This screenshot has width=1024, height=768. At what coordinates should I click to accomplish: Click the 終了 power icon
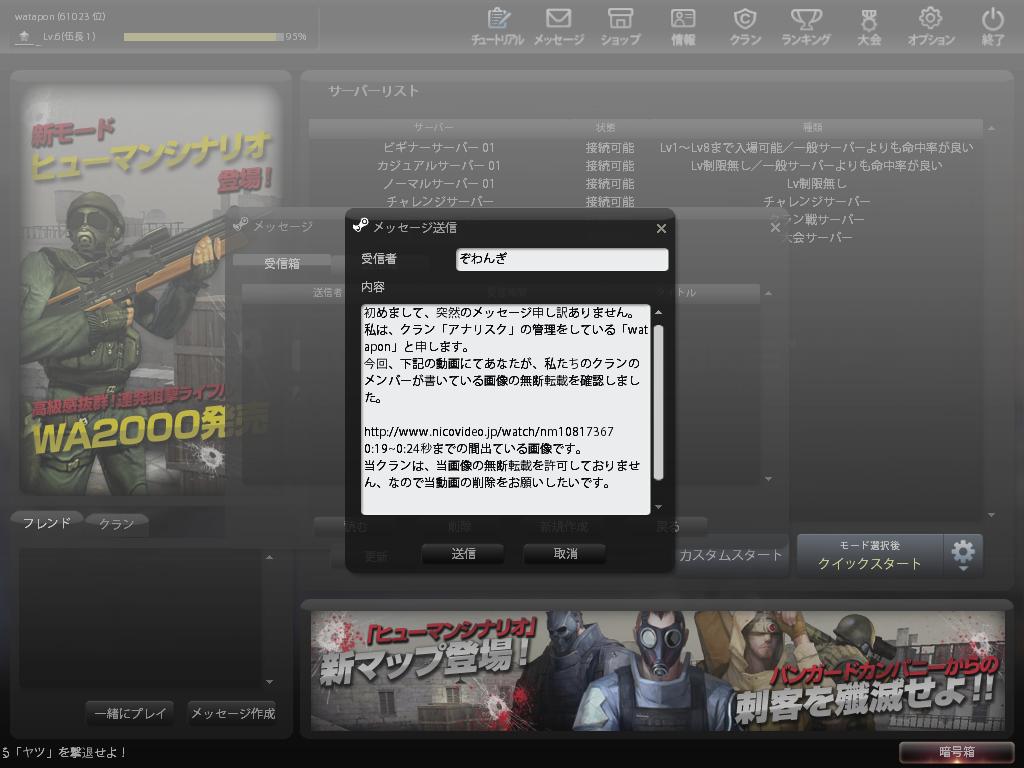point(993,26)
